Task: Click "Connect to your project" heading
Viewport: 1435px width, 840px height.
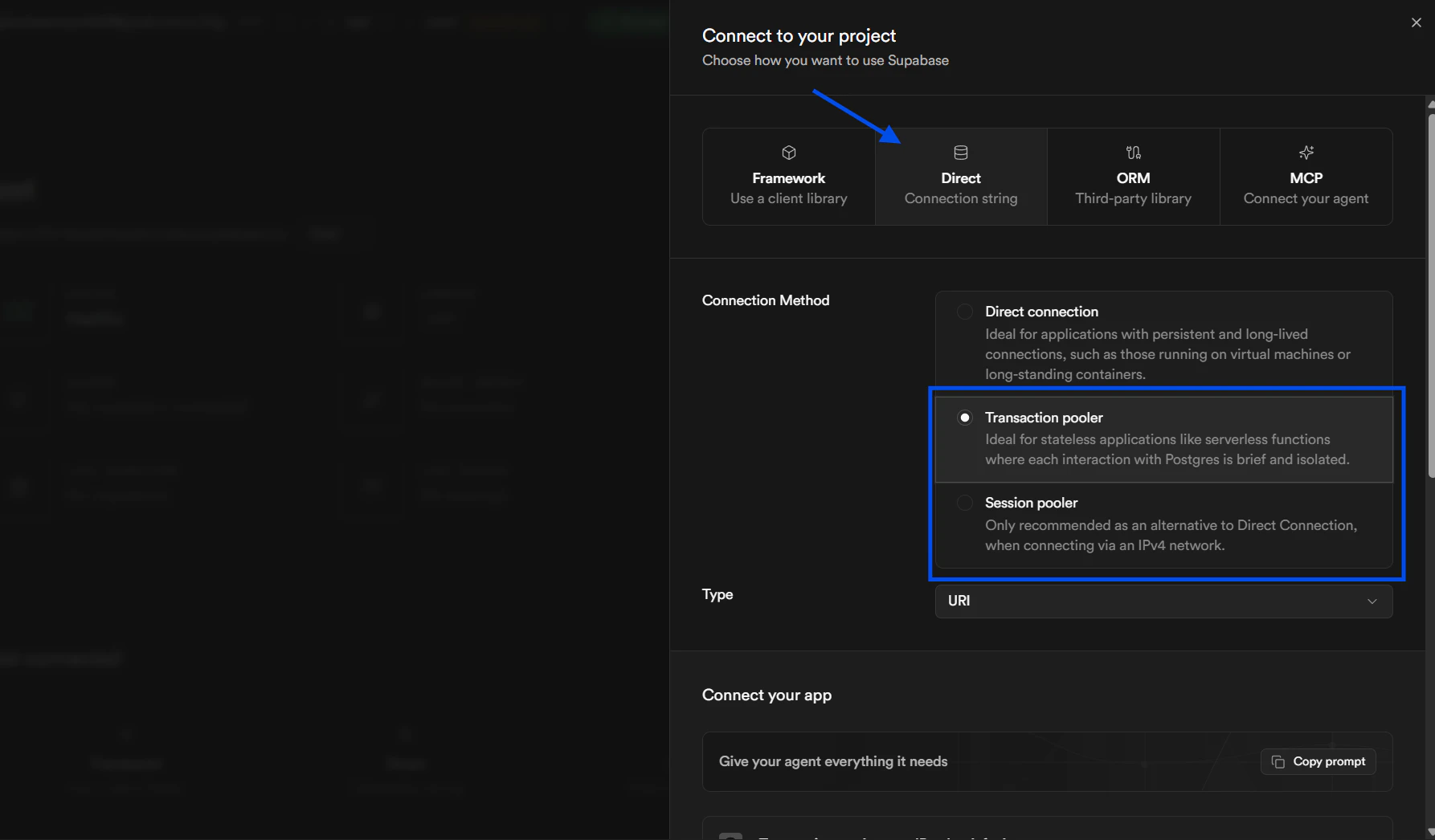Action: (x=799, y=35)
